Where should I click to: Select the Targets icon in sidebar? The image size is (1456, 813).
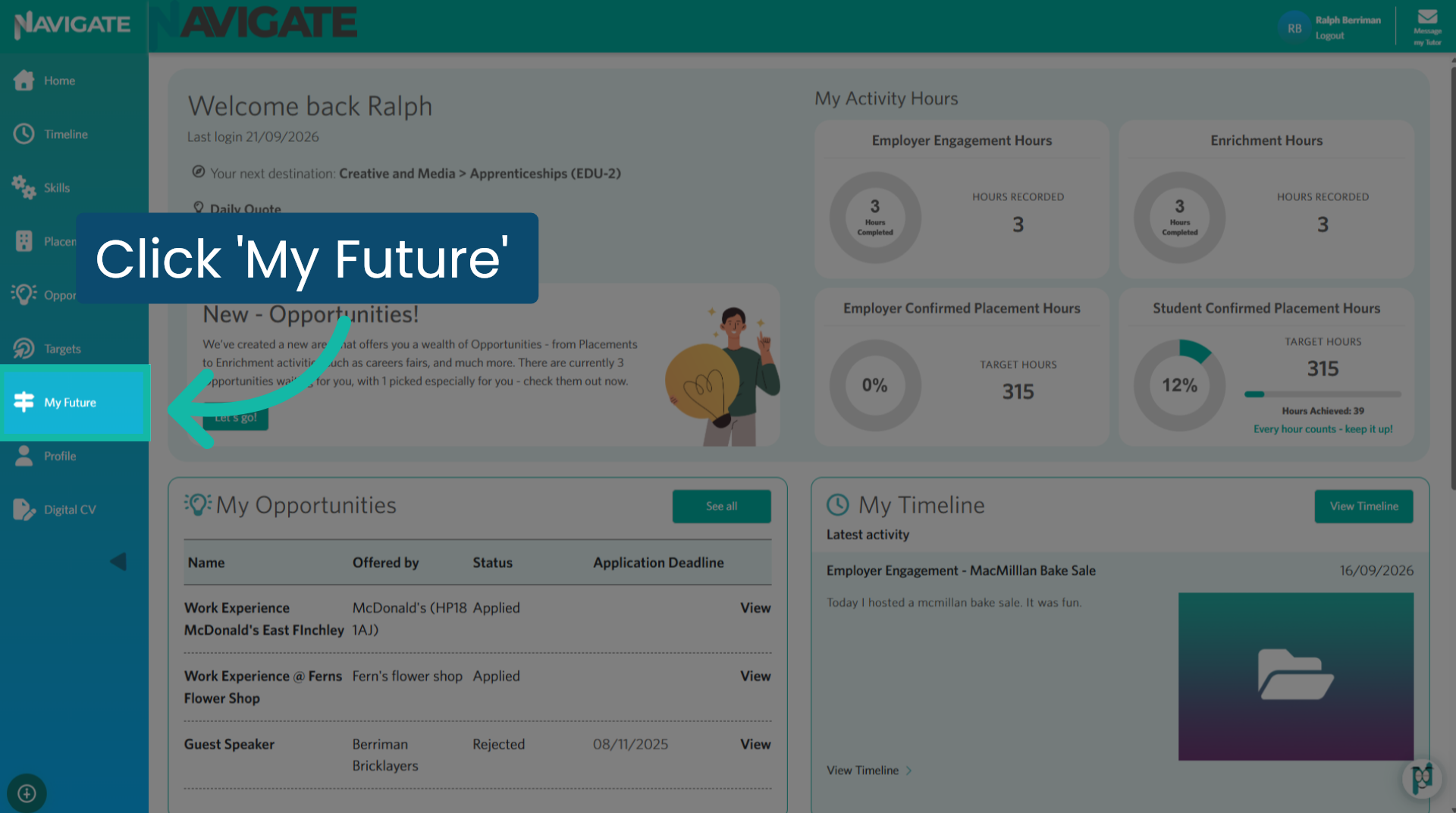(x=24, y=348)
